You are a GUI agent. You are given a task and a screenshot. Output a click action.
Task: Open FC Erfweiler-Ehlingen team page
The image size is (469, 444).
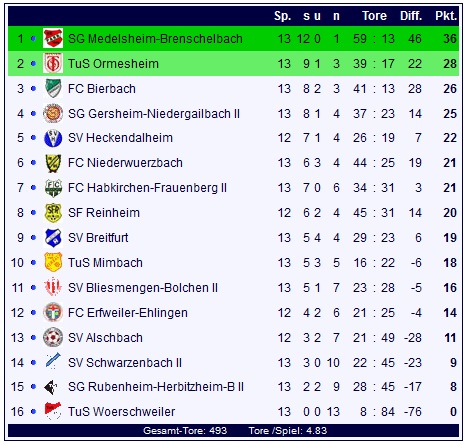tap(128, 313)
